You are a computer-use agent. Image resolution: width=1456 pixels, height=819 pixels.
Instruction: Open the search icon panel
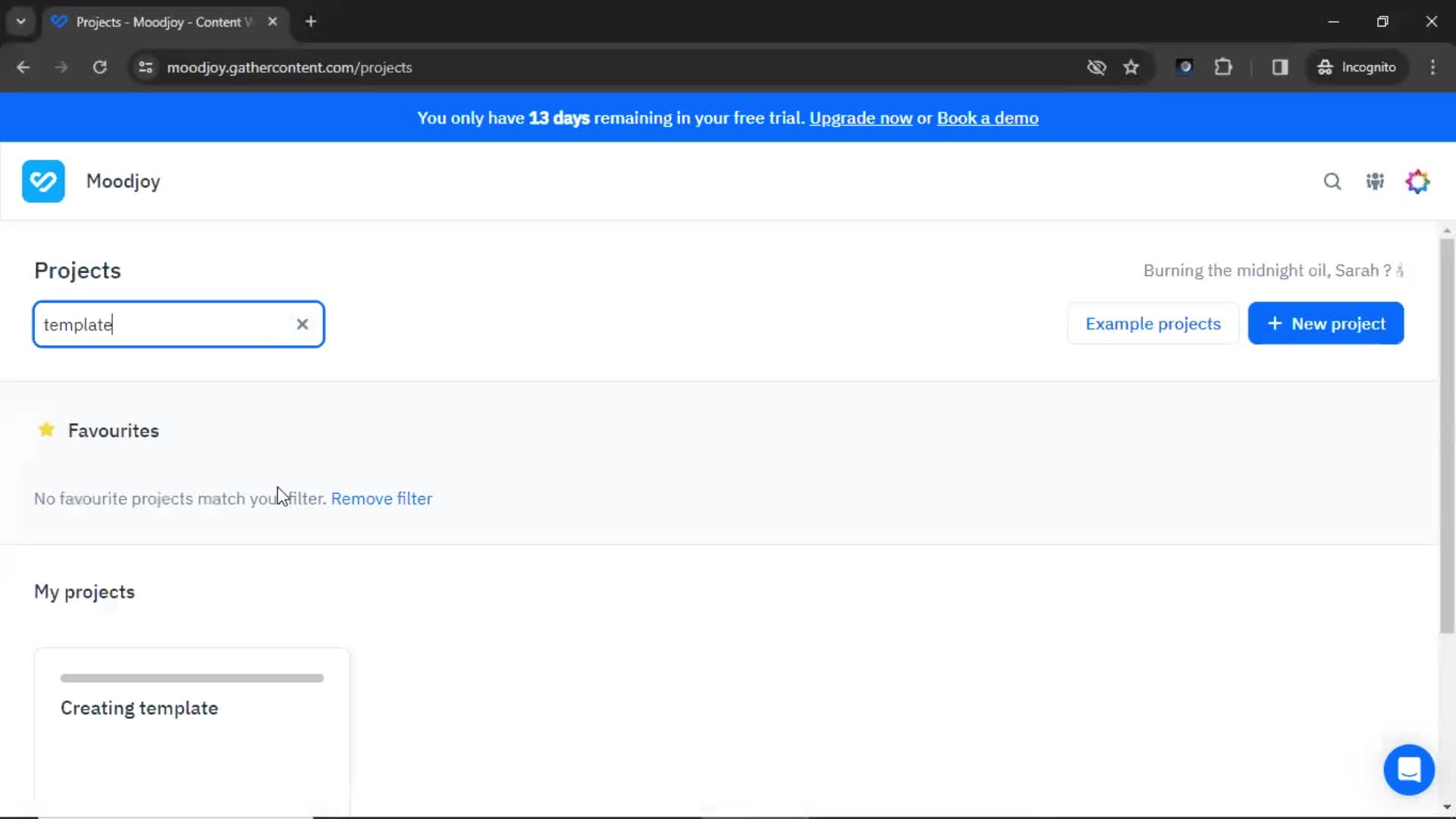(1332, 181)
